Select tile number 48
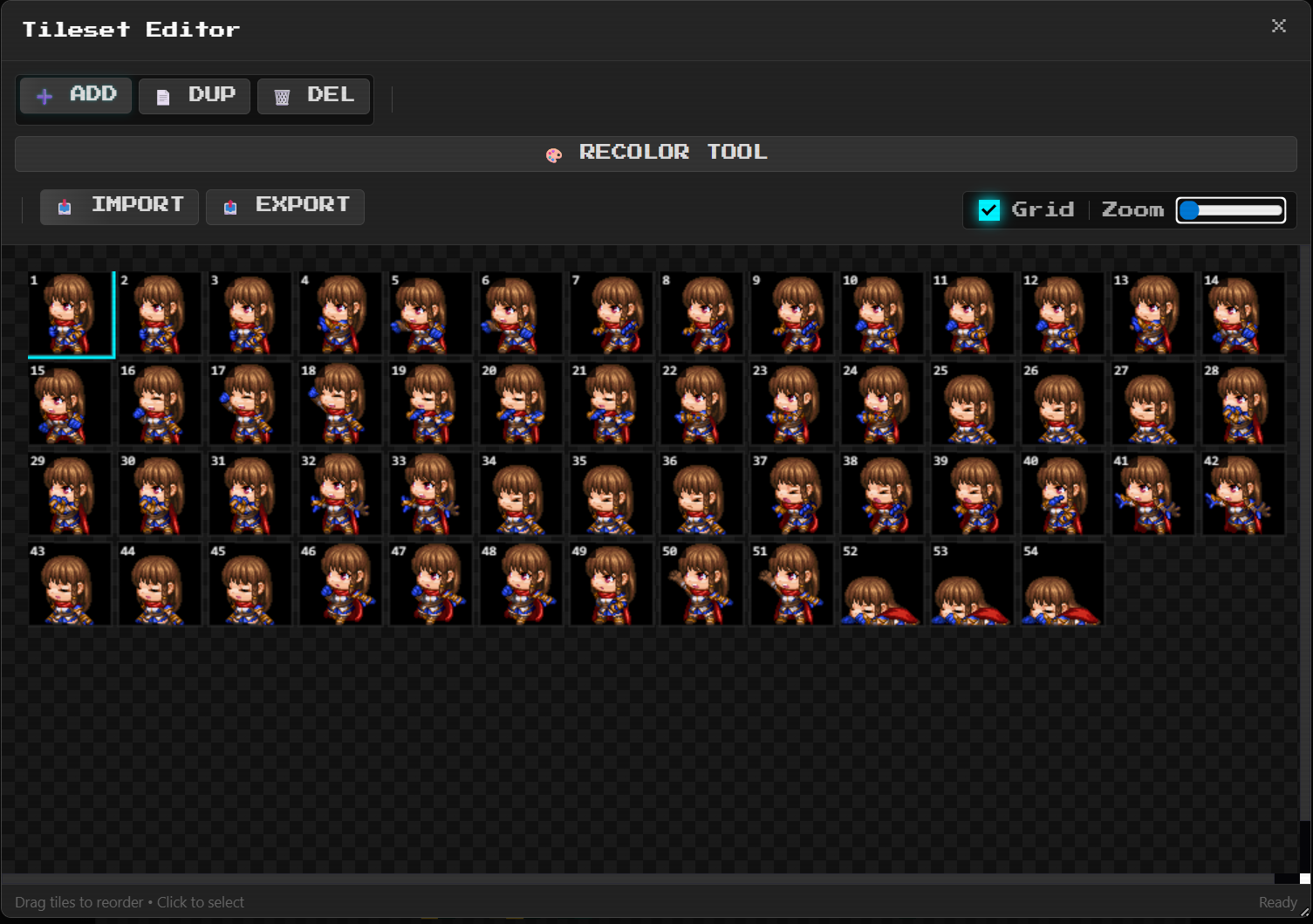Image resolution: width=1313 pixels, height=924 pixels. pos(522,585)
